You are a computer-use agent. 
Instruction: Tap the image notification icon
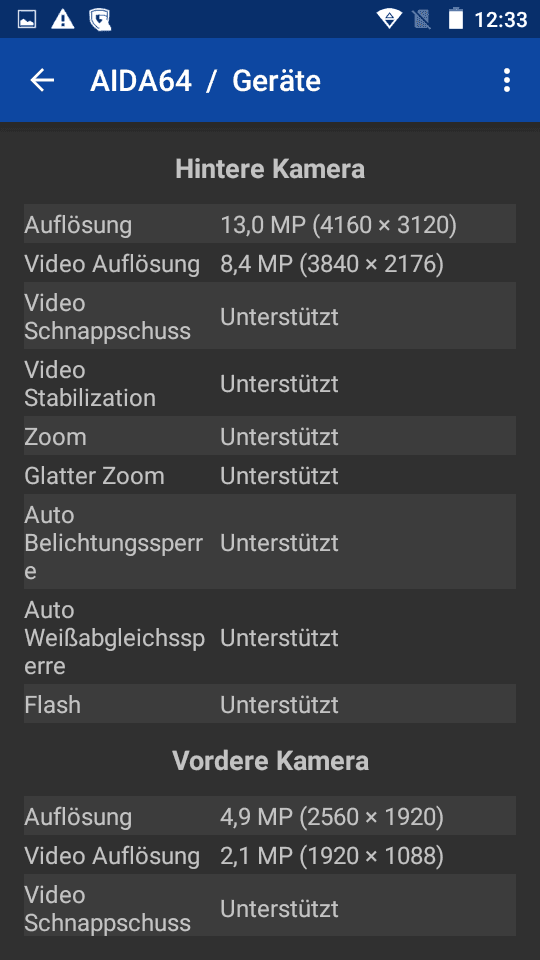(27, 20)
